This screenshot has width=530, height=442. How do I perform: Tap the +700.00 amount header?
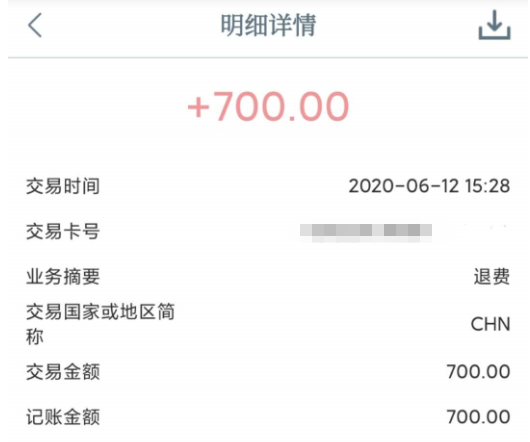(268, 106)
